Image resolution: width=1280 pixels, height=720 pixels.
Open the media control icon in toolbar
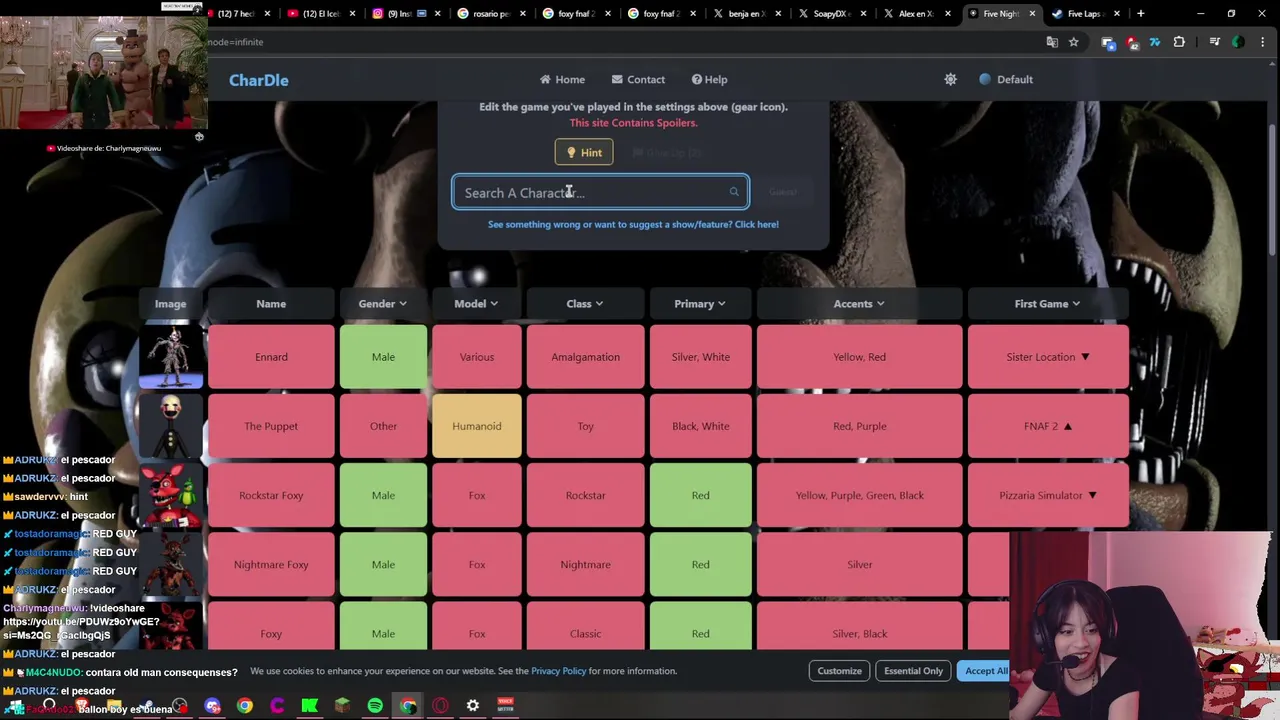point(1214,42)
